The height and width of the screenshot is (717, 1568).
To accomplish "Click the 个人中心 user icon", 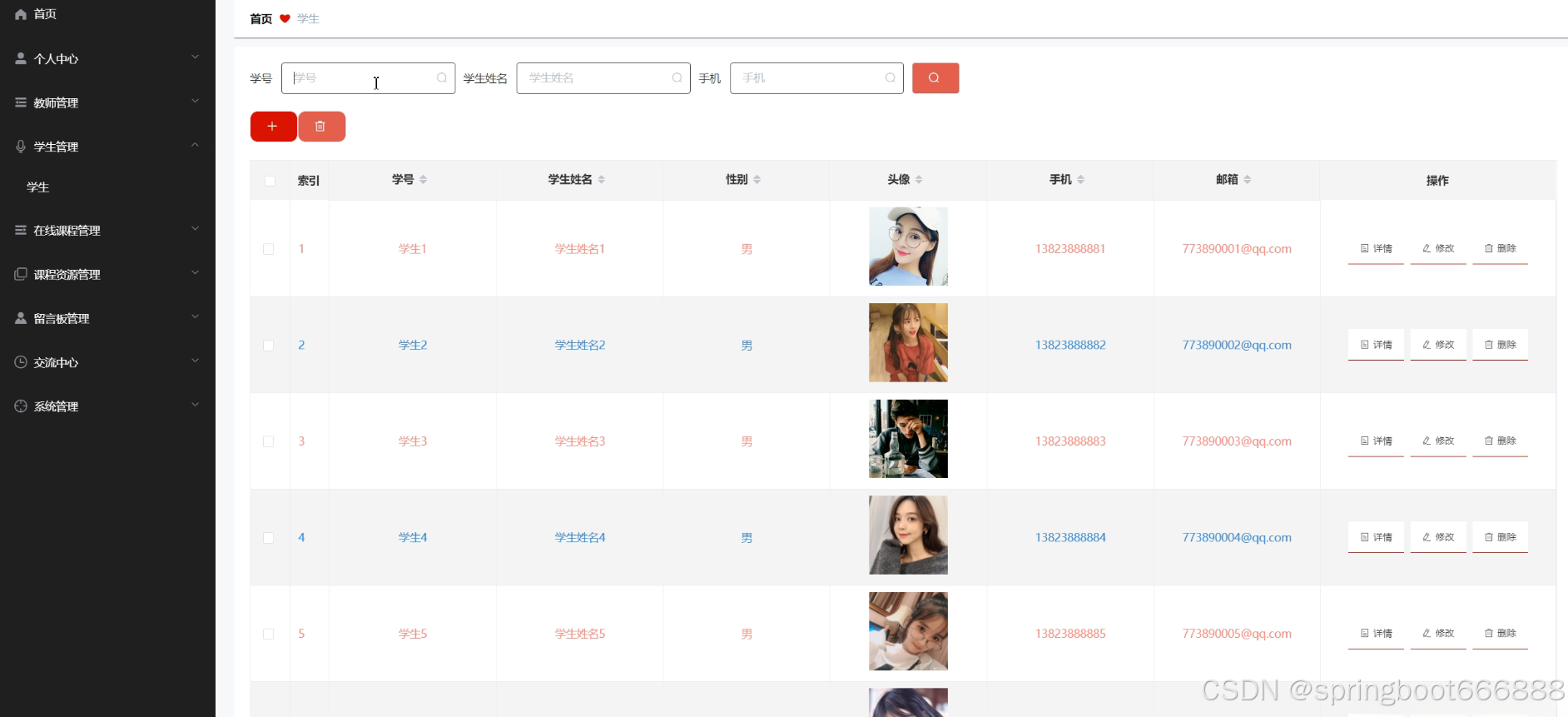I will click(21, 58).
